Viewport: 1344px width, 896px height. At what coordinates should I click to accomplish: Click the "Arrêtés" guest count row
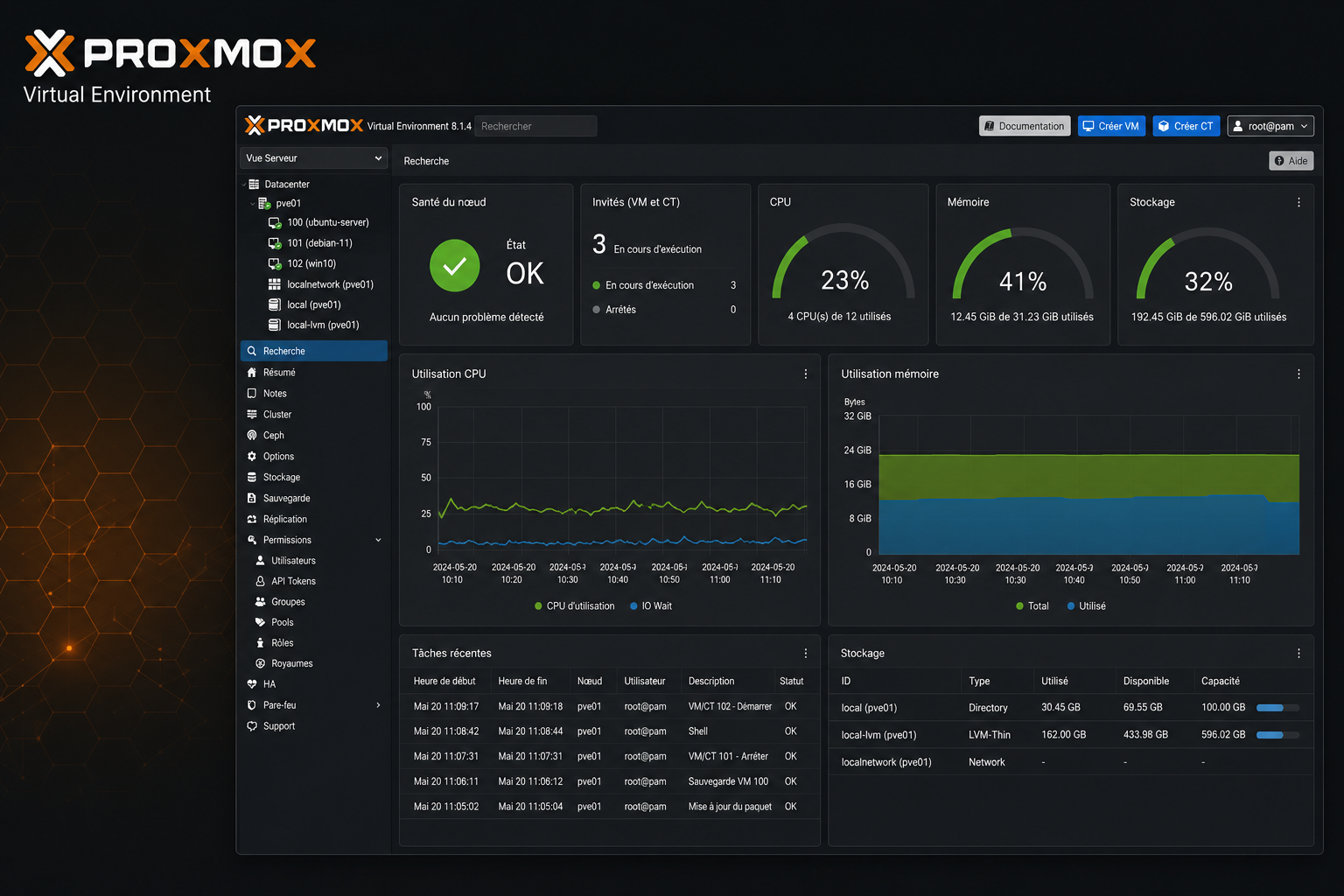[664, 310]
